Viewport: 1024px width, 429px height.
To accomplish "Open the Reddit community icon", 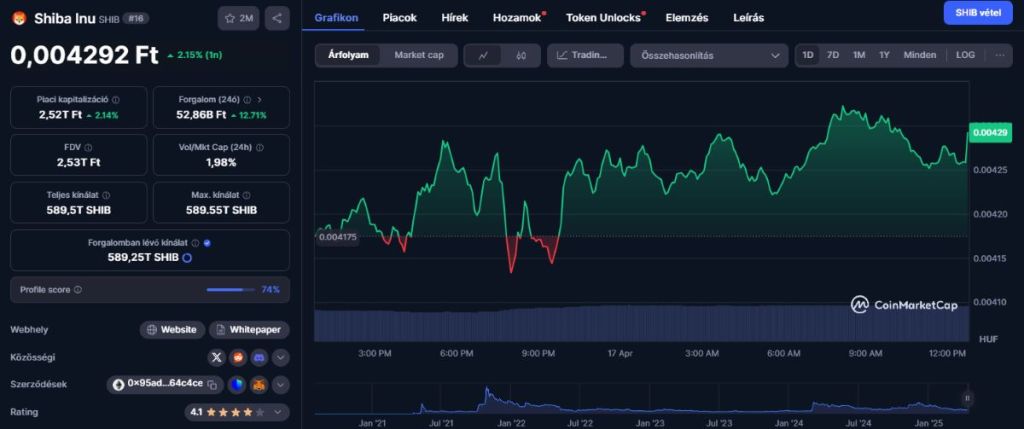I will click(238, 357).
